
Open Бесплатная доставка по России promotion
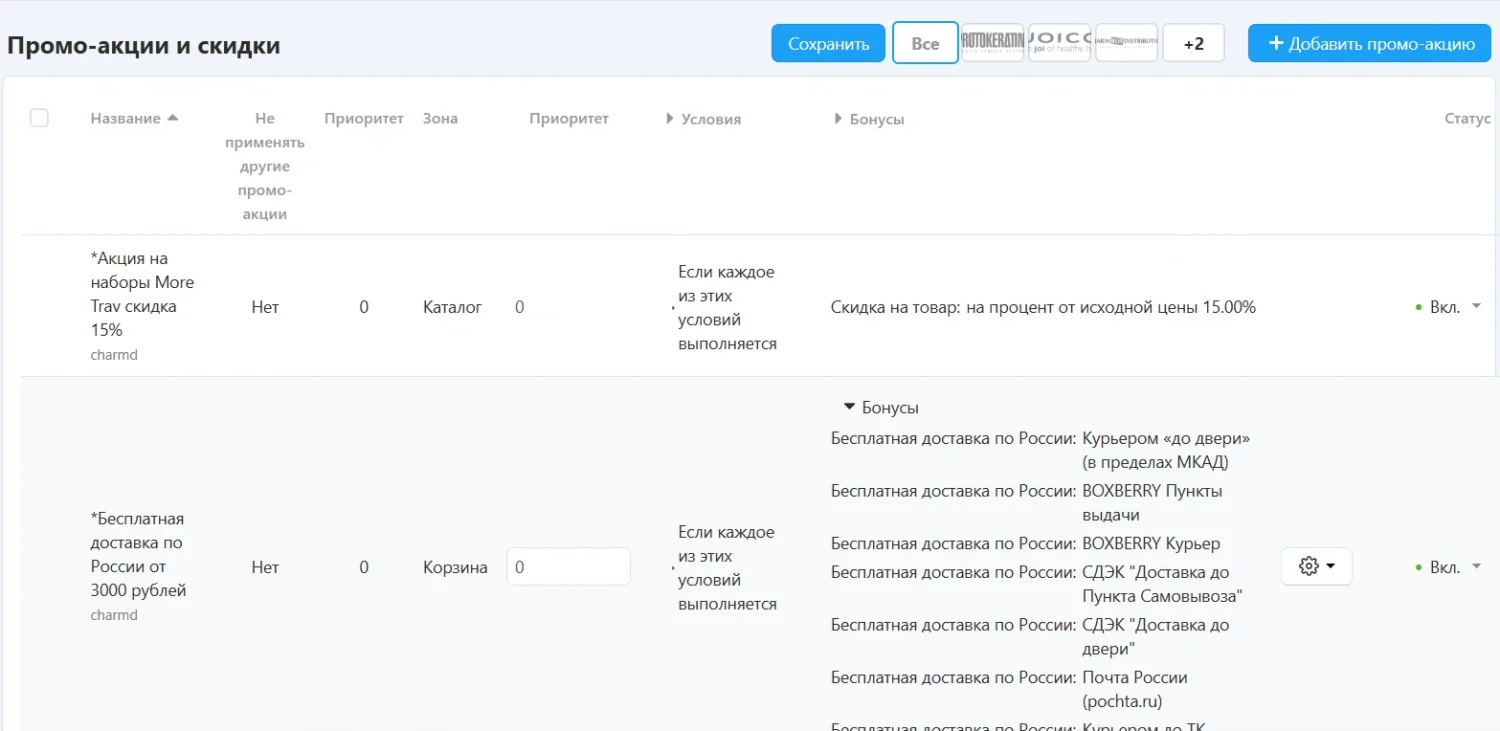tap(138, 554)
